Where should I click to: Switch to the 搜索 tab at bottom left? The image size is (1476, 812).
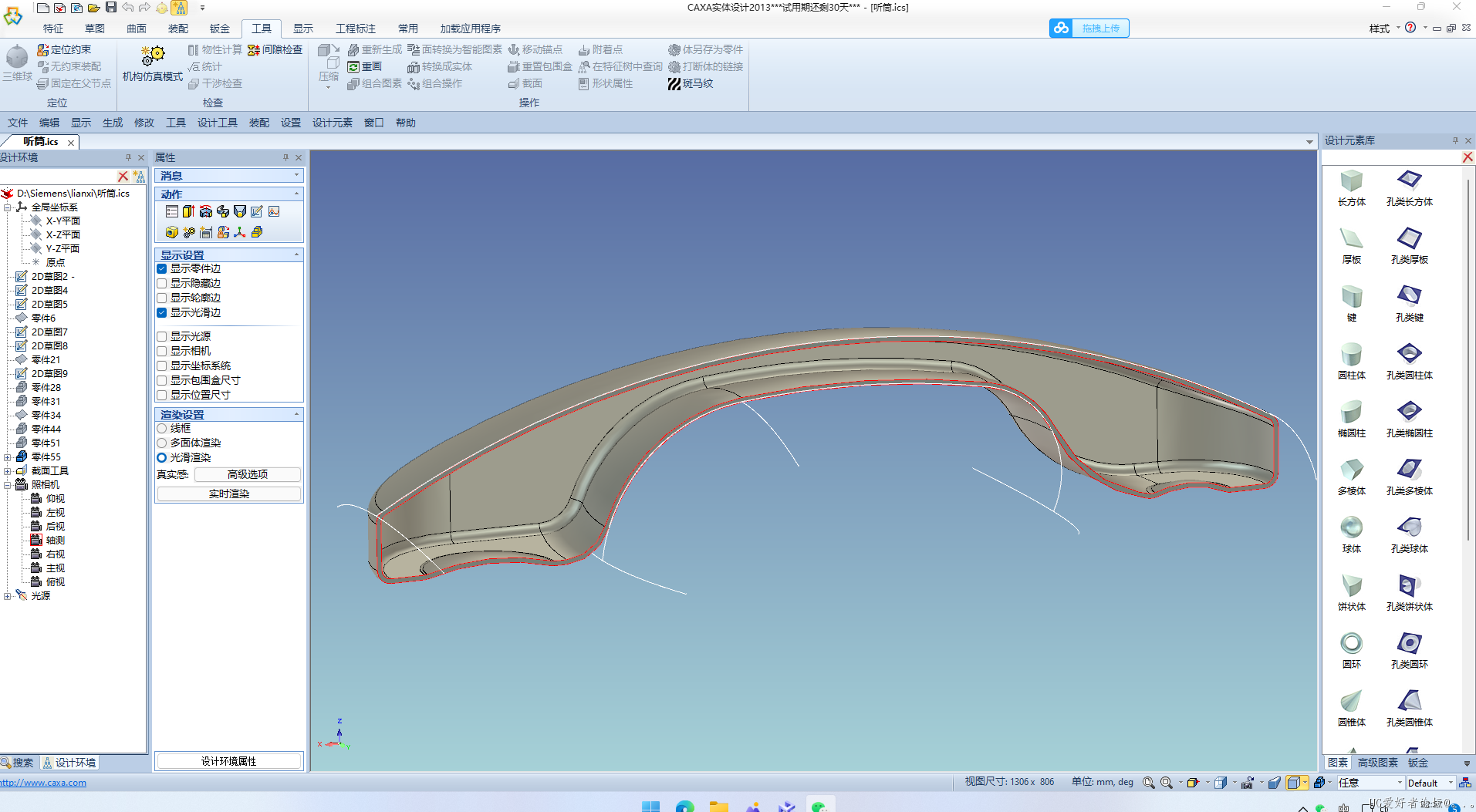tap(18, 763)
